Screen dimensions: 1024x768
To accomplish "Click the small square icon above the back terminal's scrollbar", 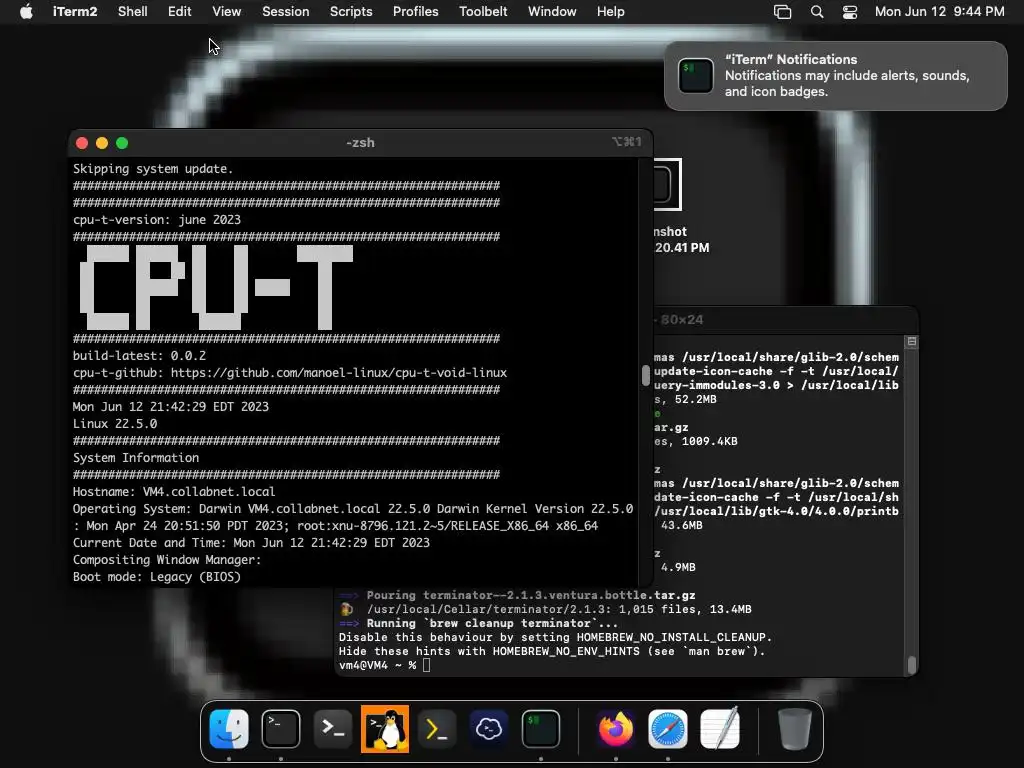I will 912,342.
